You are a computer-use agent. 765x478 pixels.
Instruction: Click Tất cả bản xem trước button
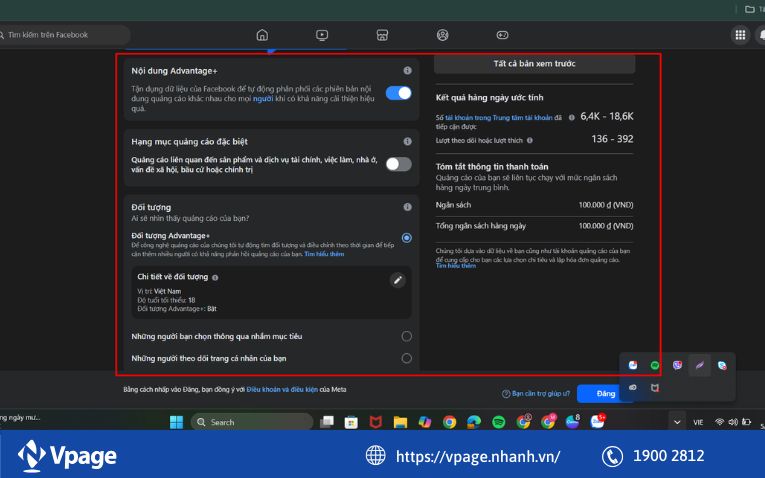tap(534, 63)
